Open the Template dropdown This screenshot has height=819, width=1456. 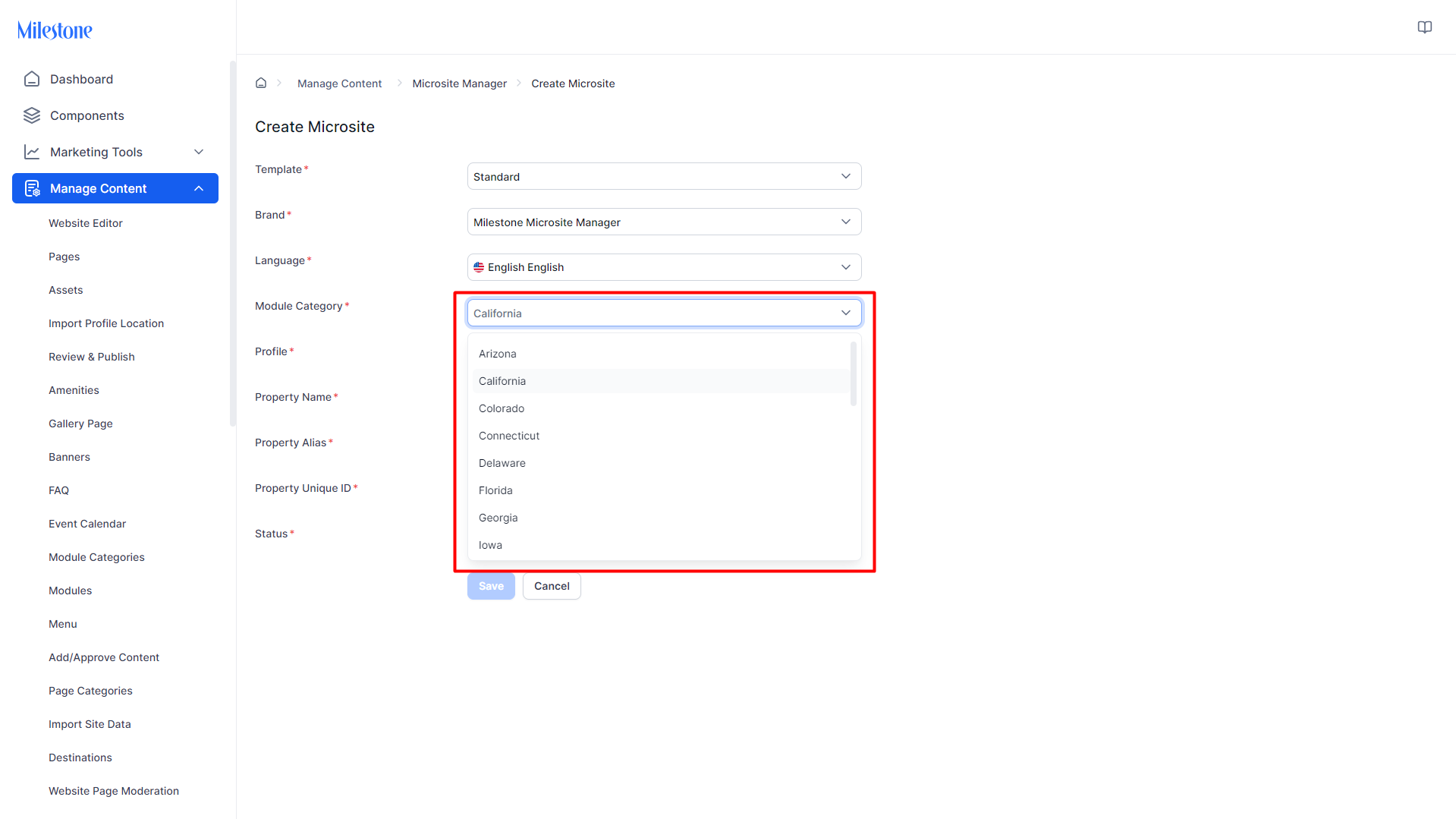pos(664,176)
